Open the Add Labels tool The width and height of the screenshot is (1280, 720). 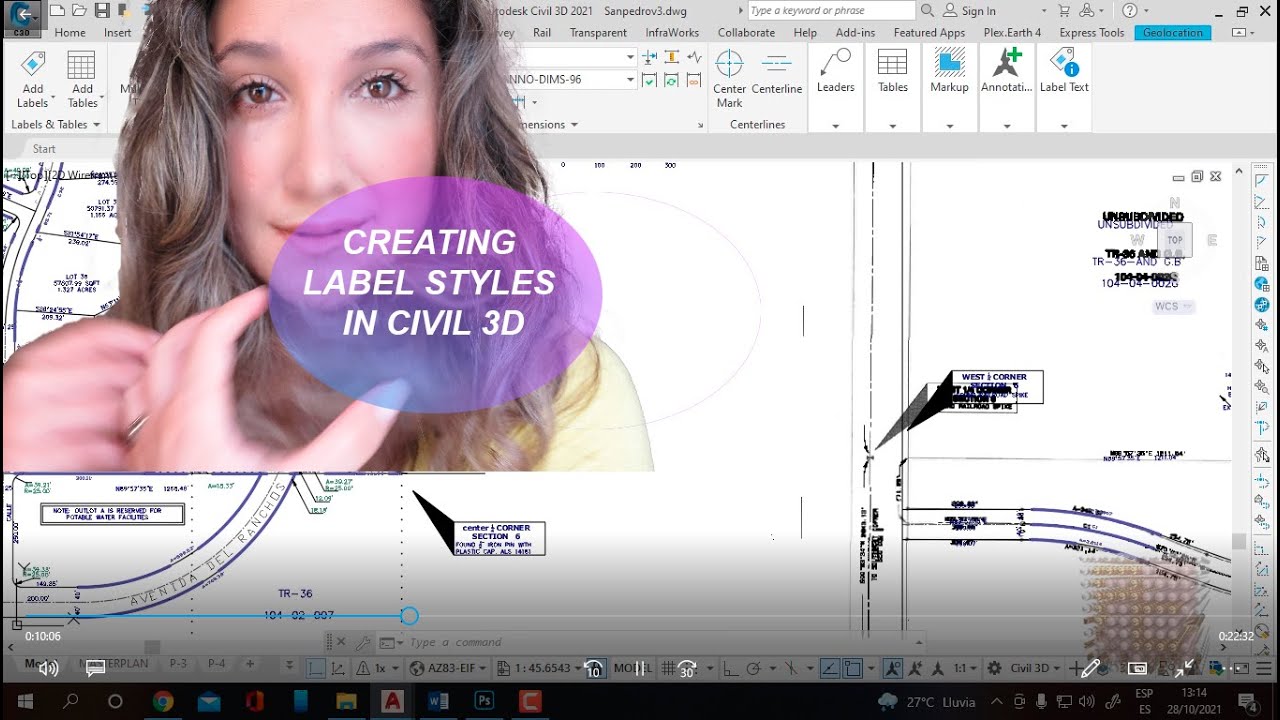pos(33,79)
